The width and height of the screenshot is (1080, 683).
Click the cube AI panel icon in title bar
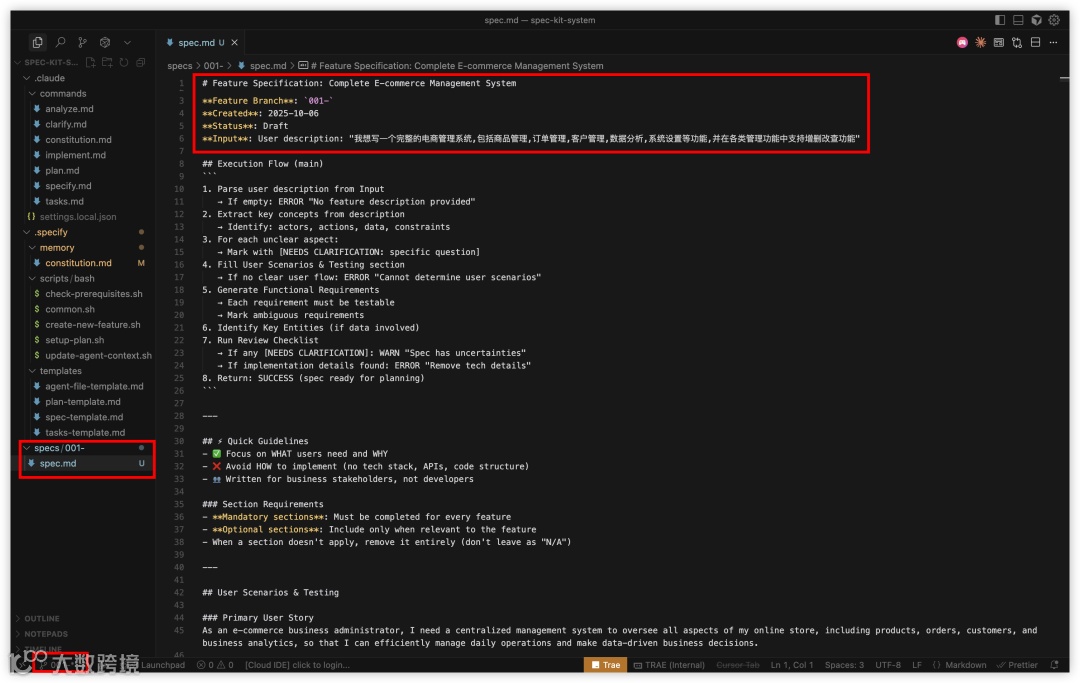pos(1036,20)
